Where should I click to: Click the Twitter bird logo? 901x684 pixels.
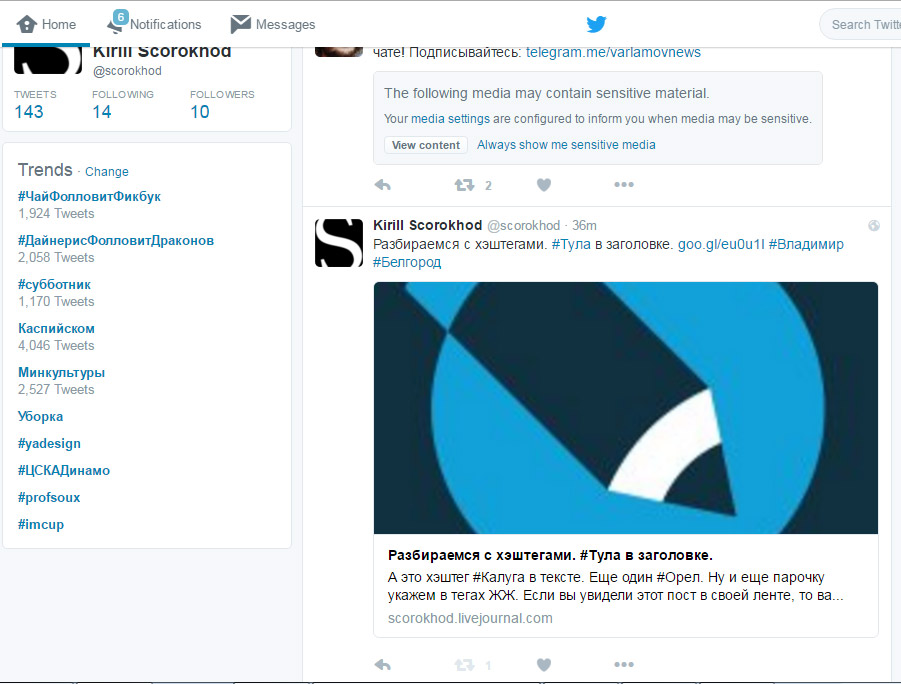point(596,24)
